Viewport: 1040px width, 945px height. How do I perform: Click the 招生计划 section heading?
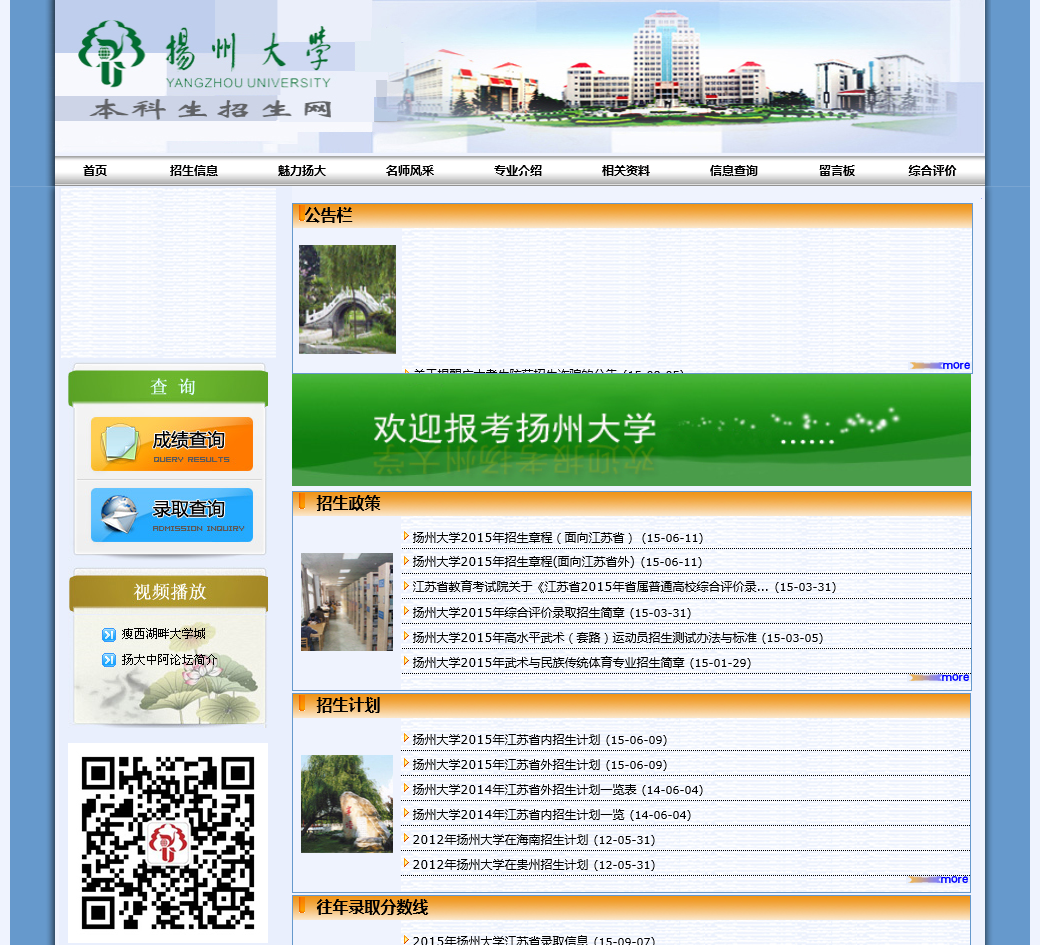pyautogui.click(x=348, y=705)
